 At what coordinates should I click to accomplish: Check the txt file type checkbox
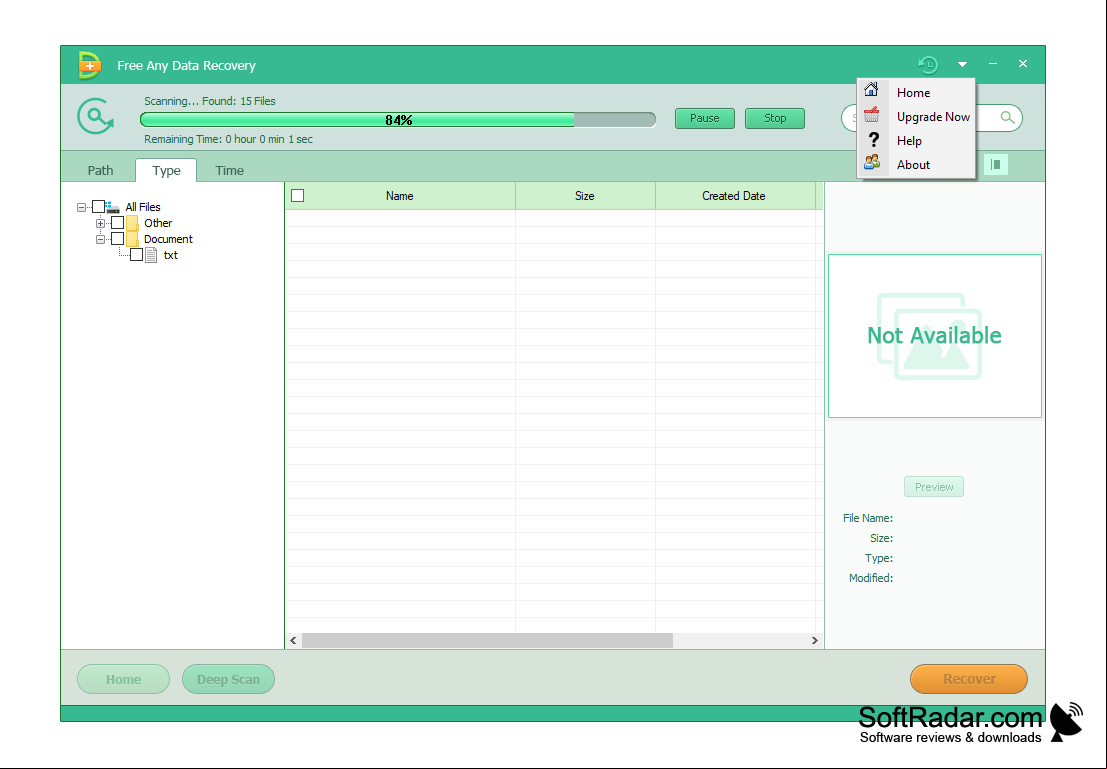coord(136,256)
